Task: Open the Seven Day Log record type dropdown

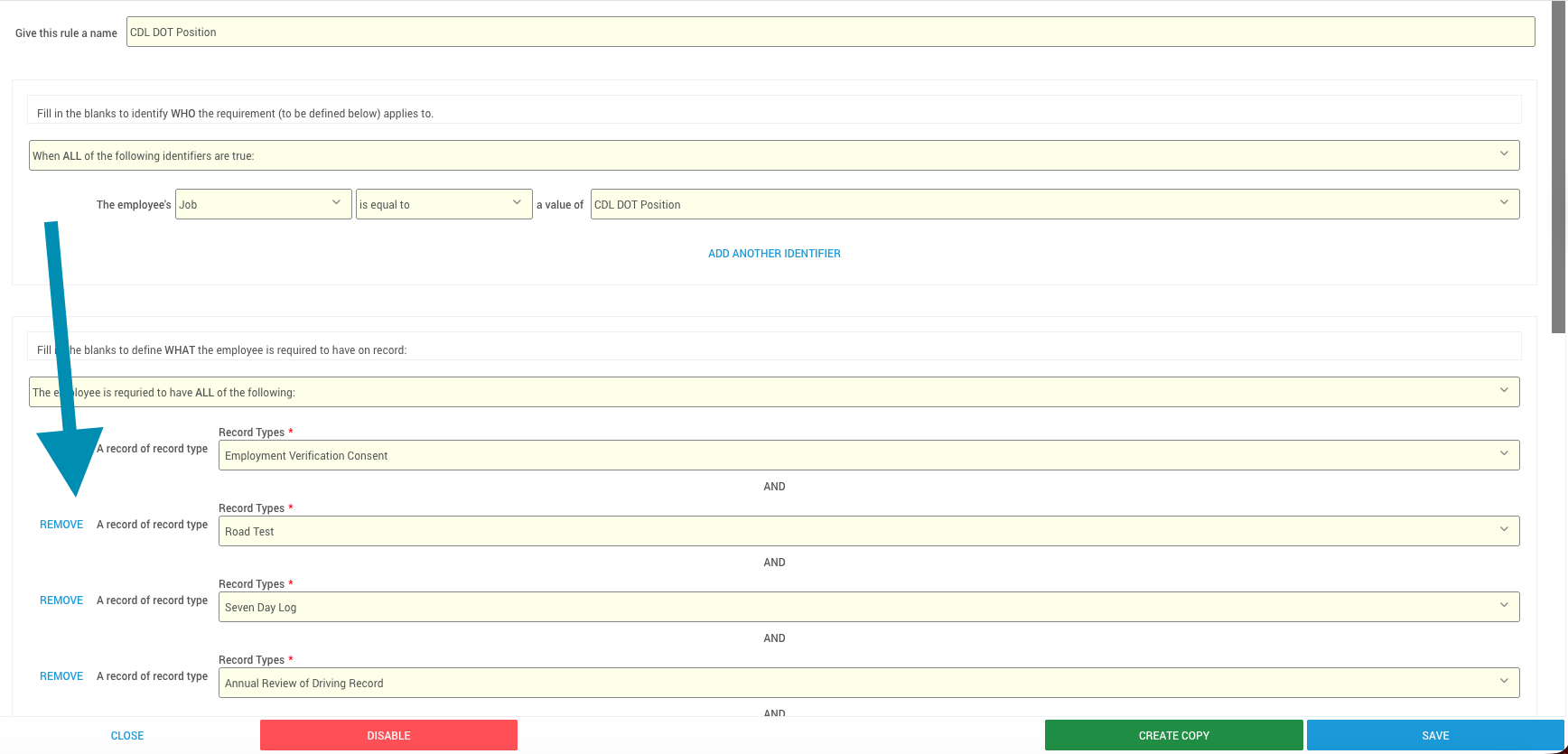Action: click(x=868, y=607)
